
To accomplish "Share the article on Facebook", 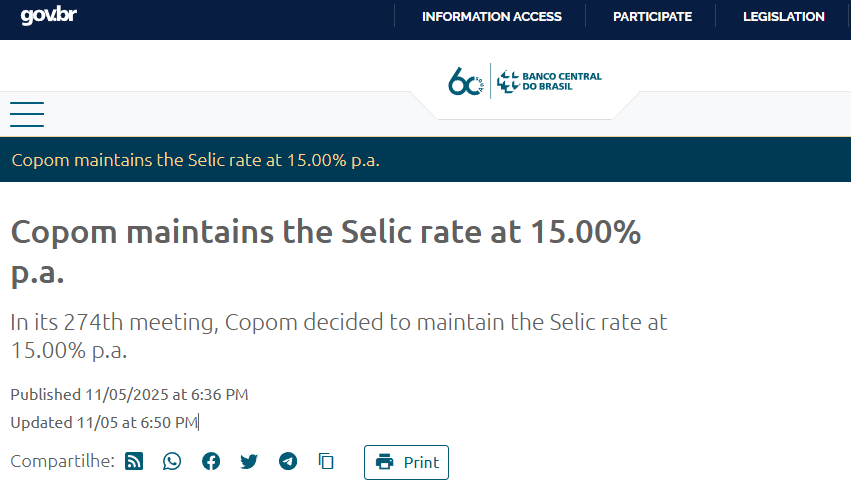I will tap(211, 461).
